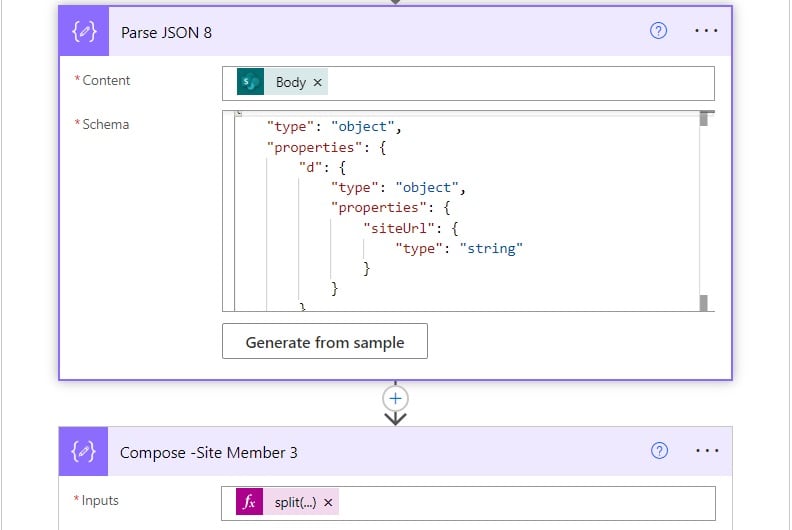The height and width of the screenshot is (530, 792).
Task: Click inside the Schema code editor
Action: click(x=467, y=212)
